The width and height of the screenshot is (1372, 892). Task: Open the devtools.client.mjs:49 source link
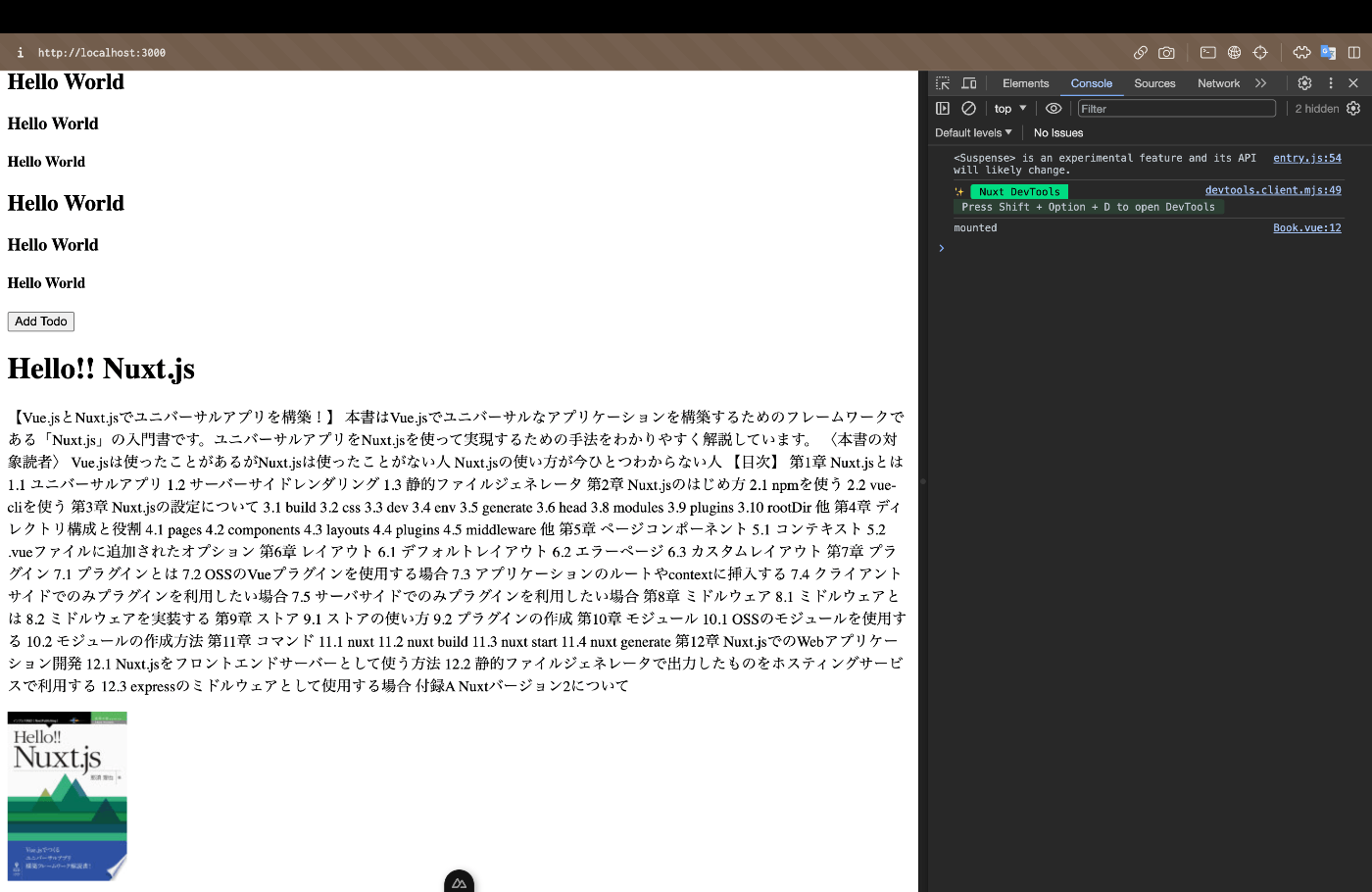[x=1273, y=190]
